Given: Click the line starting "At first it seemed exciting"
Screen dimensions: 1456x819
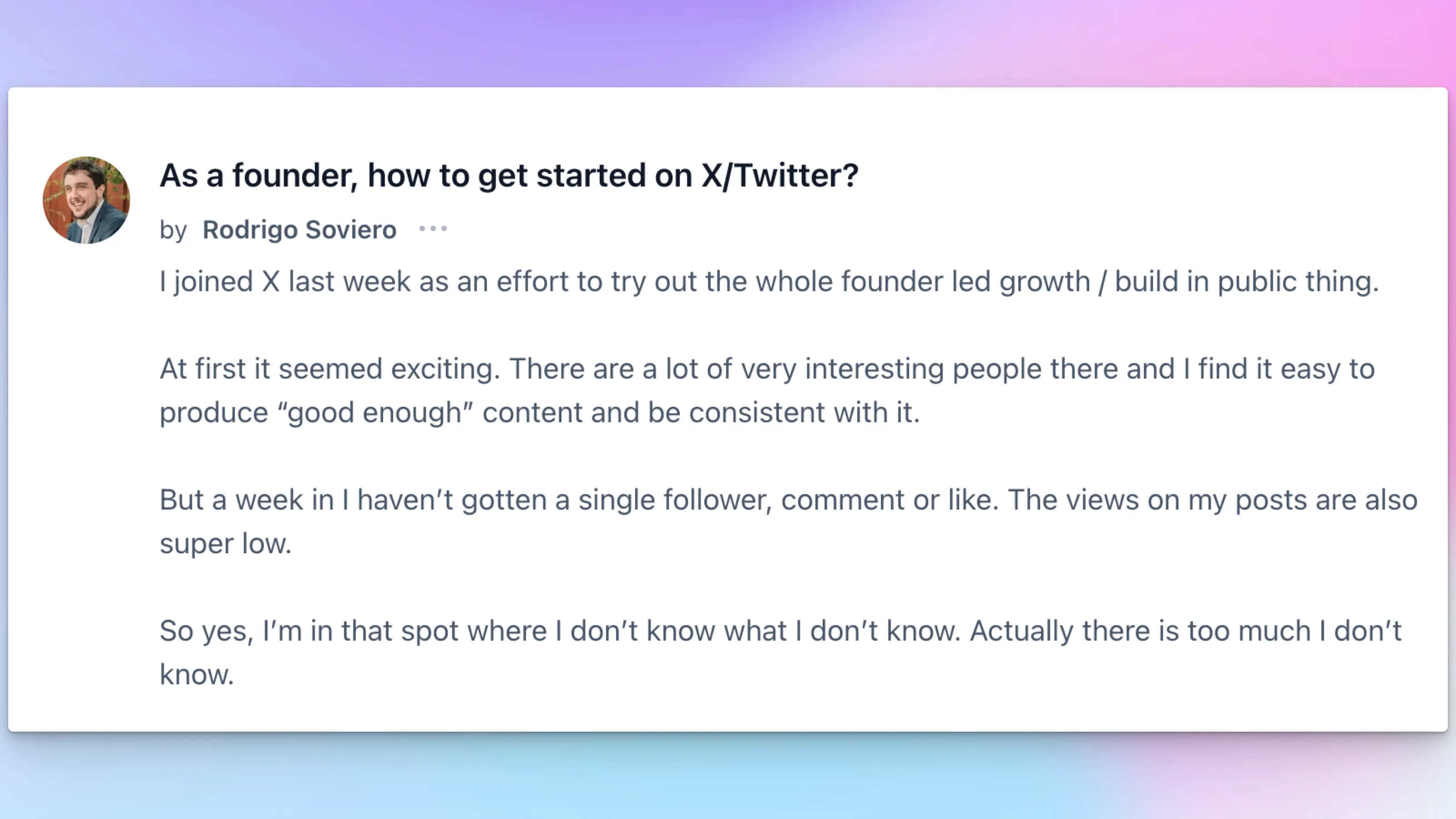Looking at the screenshot, I should (x=767, y=369).
